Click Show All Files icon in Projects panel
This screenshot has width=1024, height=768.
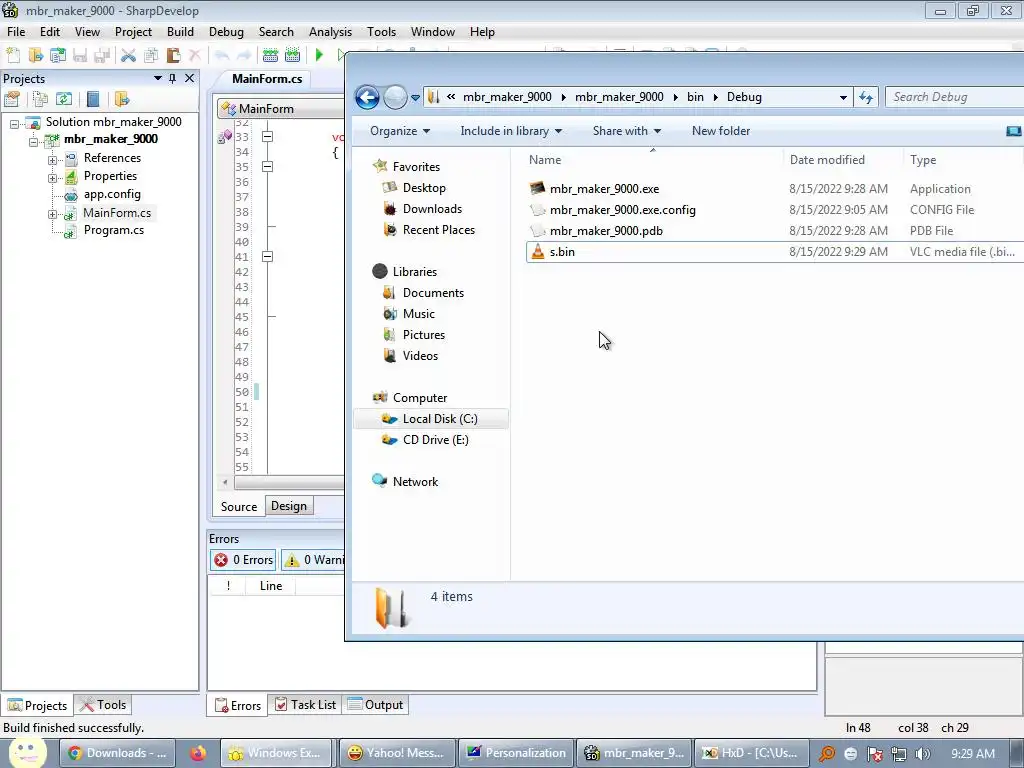coord(40,99)
